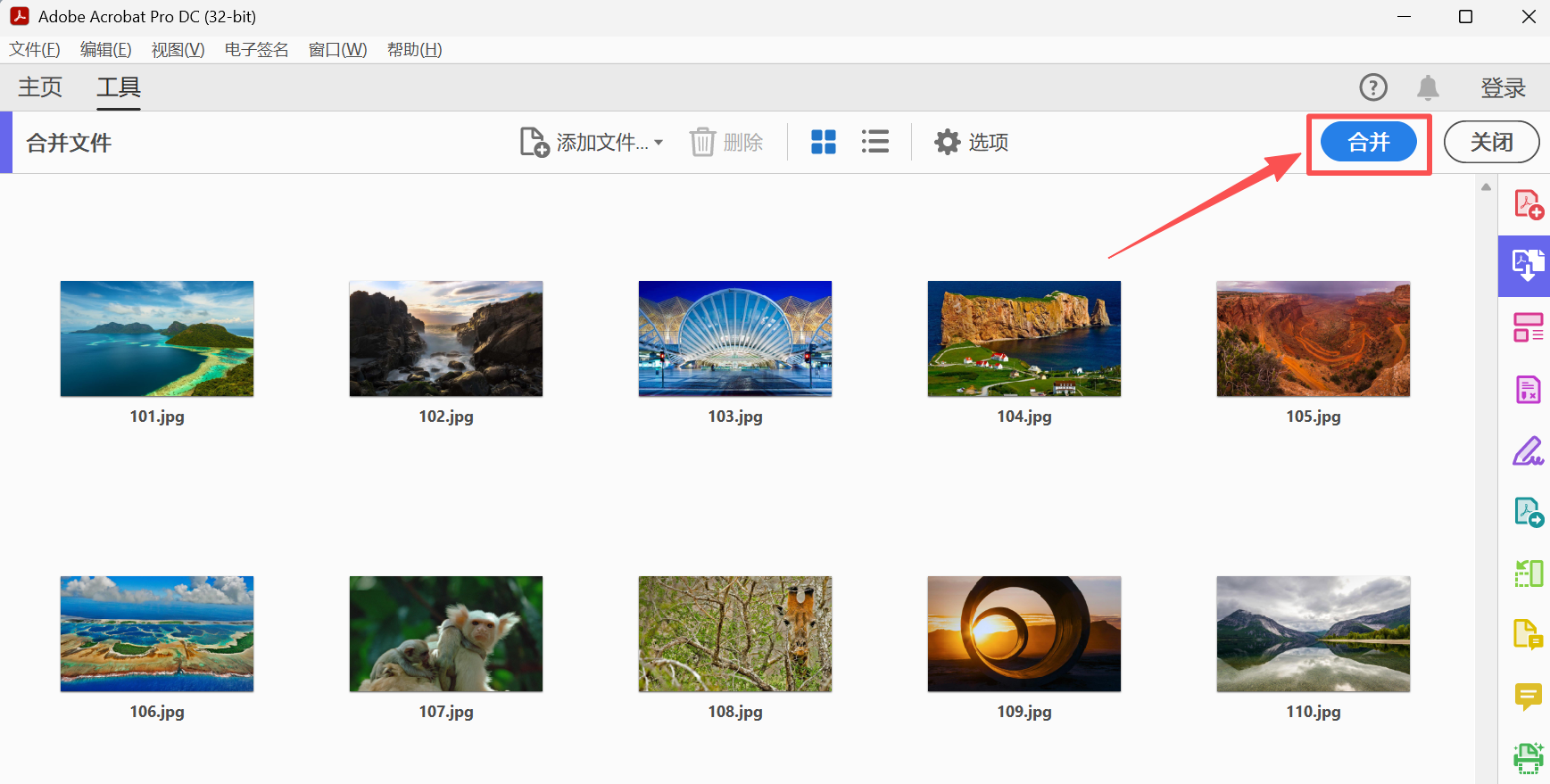Click the Options (选项) label
The image size is (1550, 784).
(989, 143)
